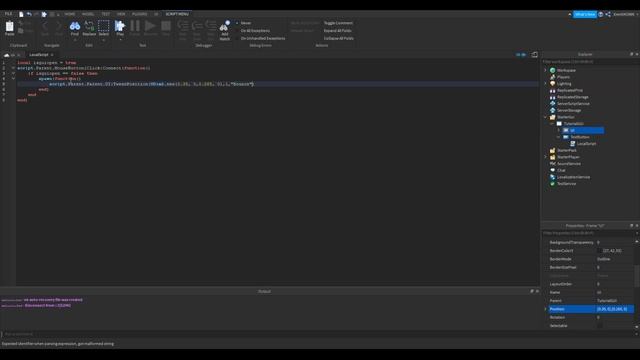Click the BorderColor3 color swatch
The image size is (640, 360).
click(x=600, y=251)
